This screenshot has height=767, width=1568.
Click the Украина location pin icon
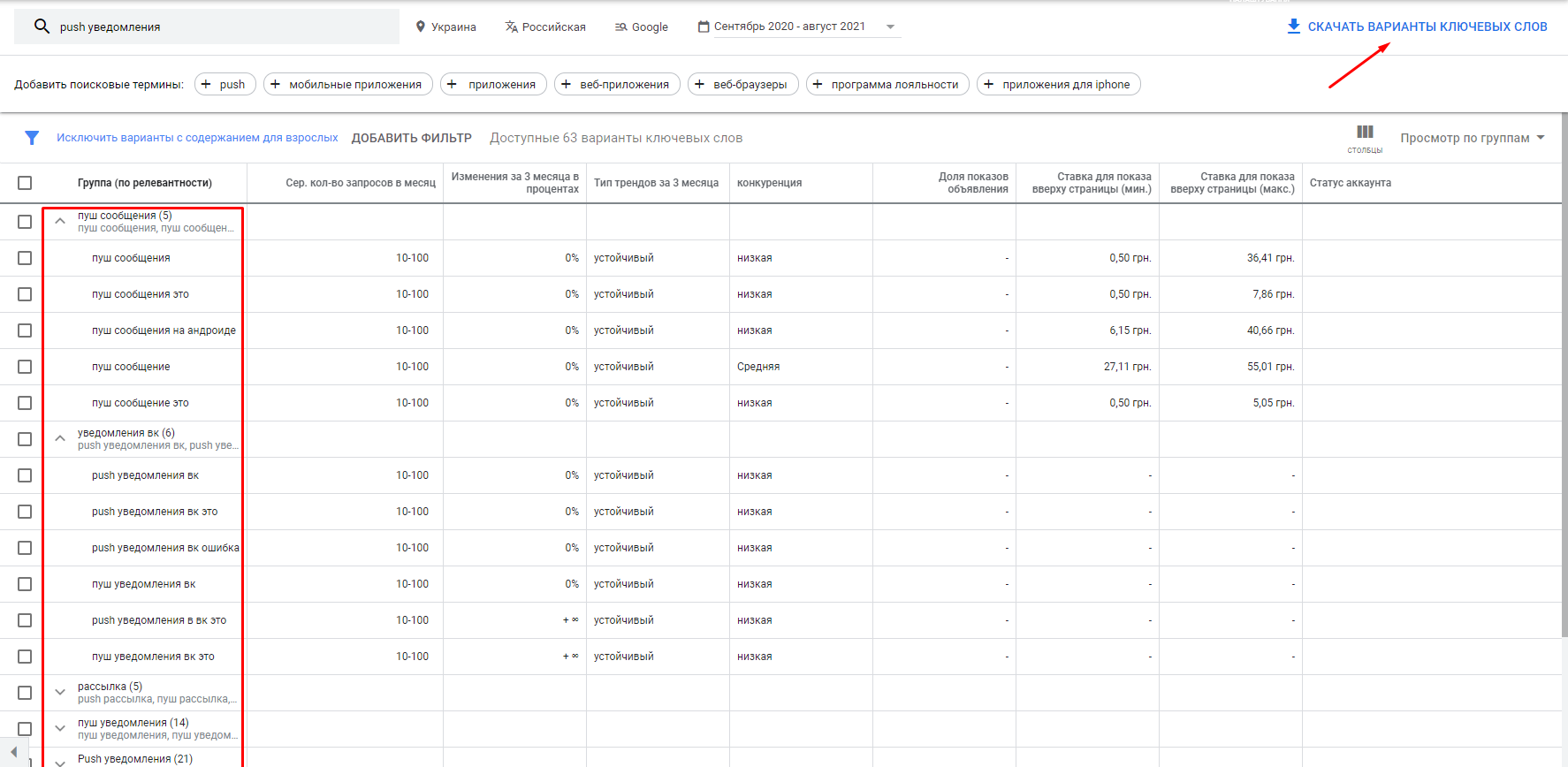[x=421, y=27]
